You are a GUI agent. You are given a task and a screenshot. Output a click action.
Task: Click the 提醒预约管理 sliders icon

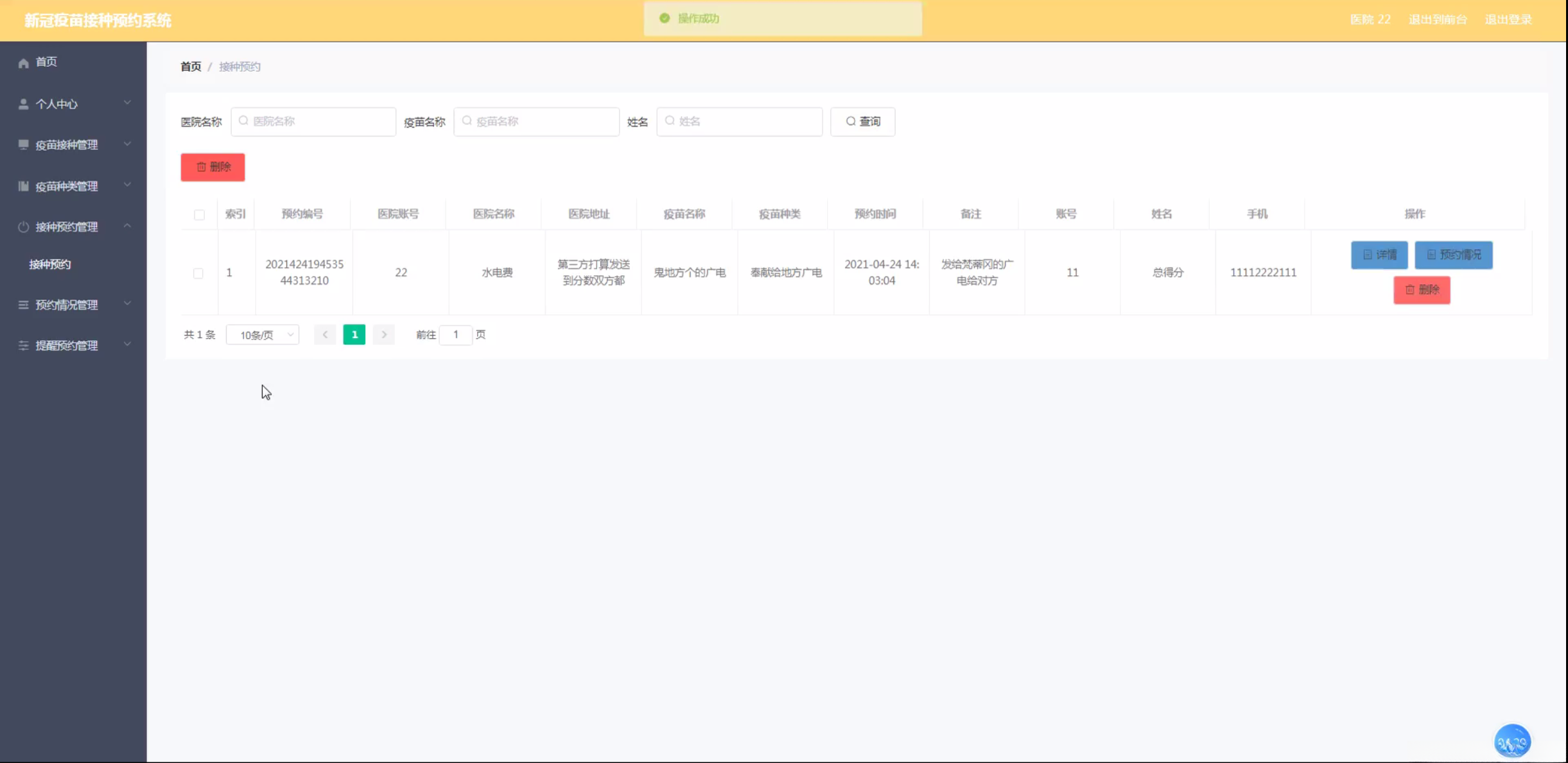click(x=24, y=345)
